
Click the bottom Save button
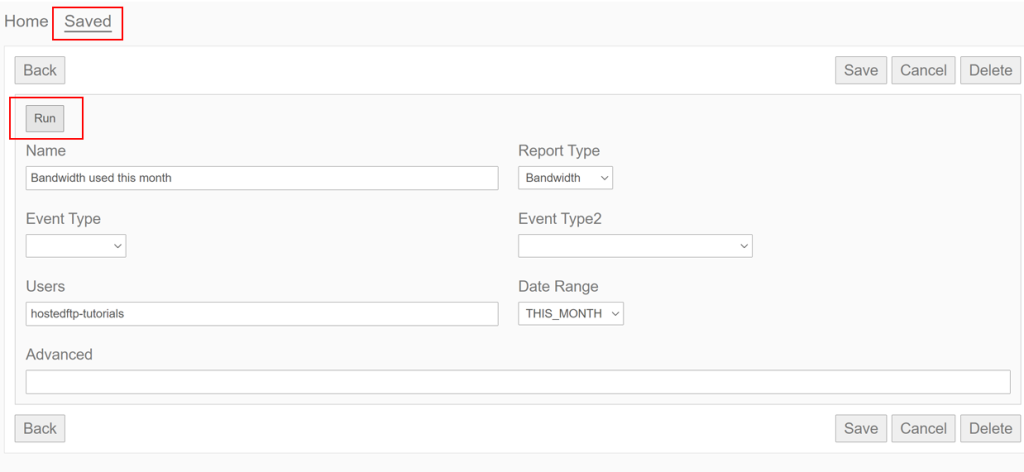pos(860,428)
